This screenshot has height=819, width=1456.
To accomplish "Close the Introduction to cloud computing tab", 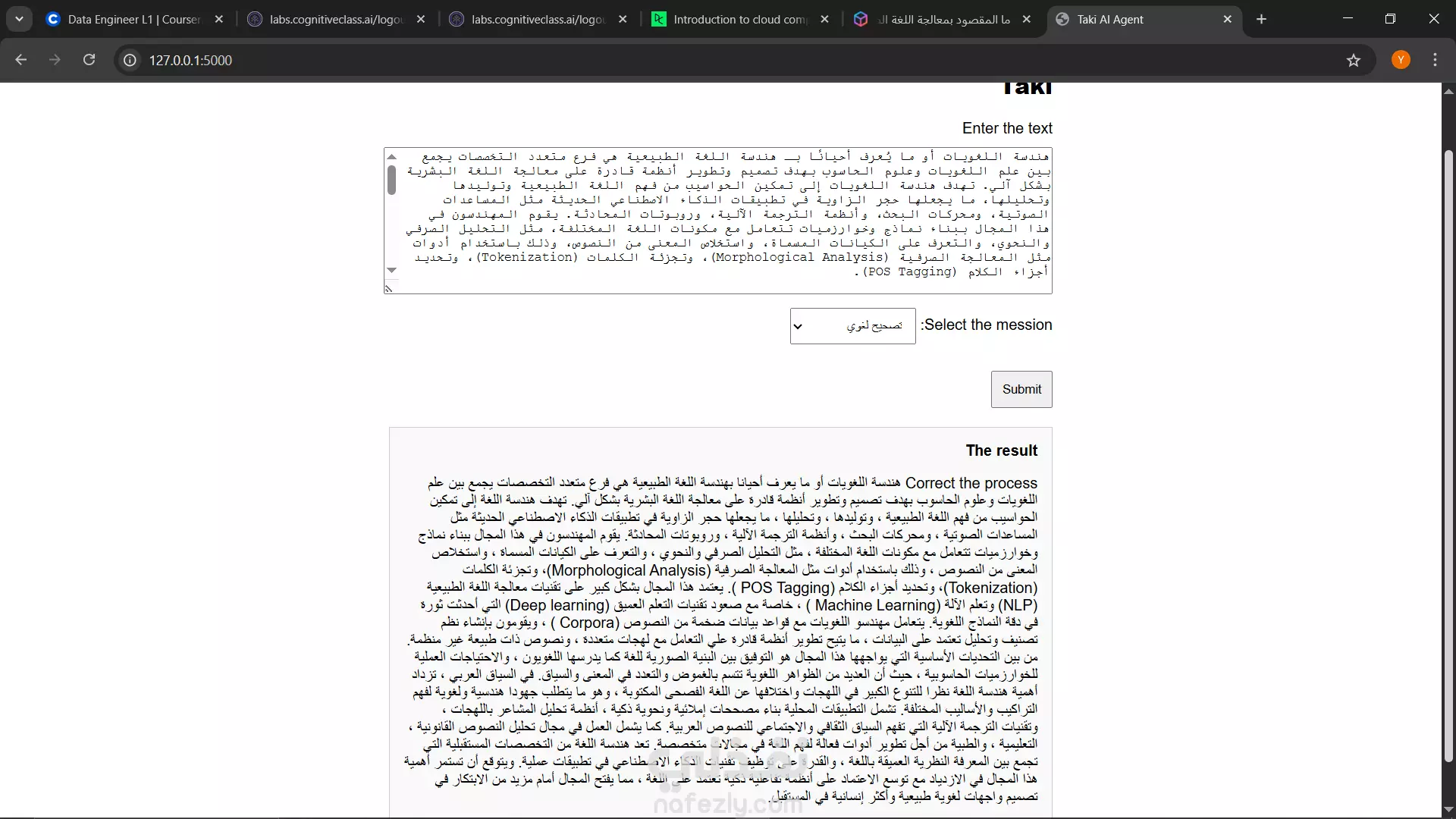I will tap(824, 20).
